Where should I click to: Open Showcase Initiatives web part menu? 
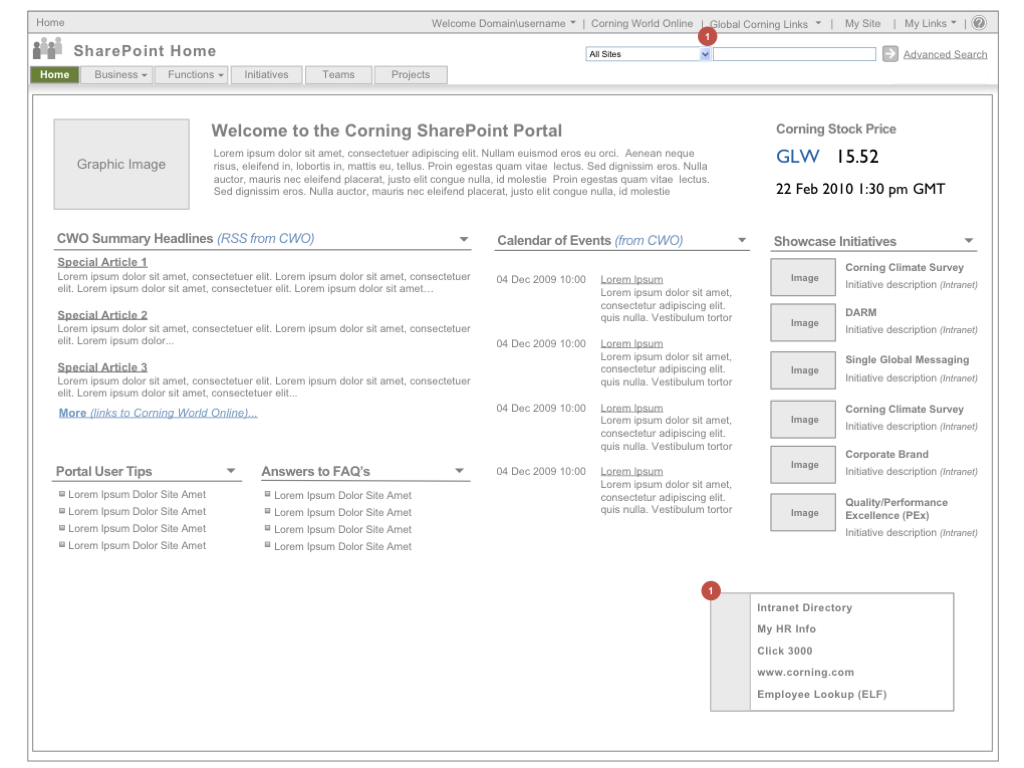[969, 241]
